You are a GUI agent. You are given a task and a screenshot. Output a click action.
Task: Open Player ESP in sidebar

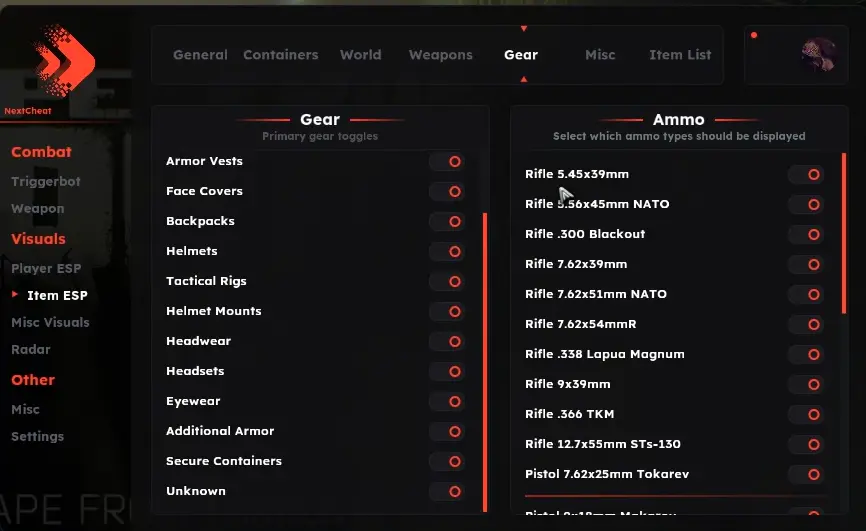(46, 269)
